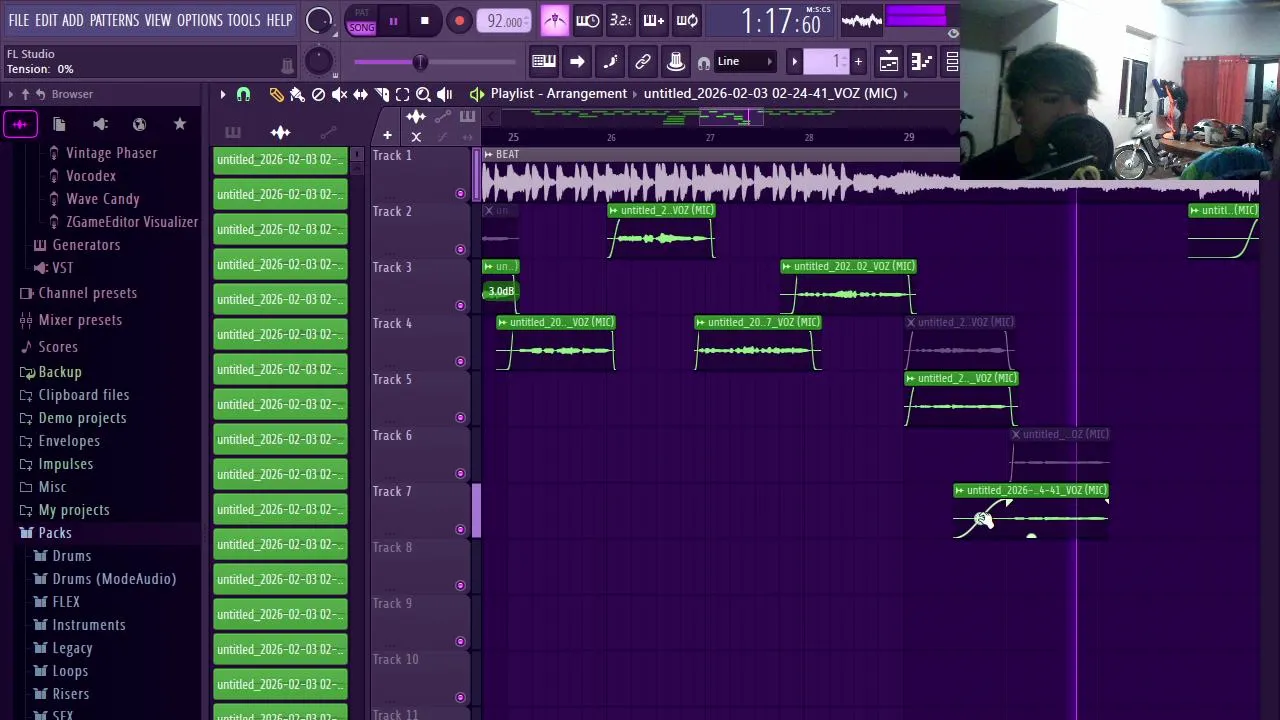Select the browser globe library tab icon

(x=140, y=124)
